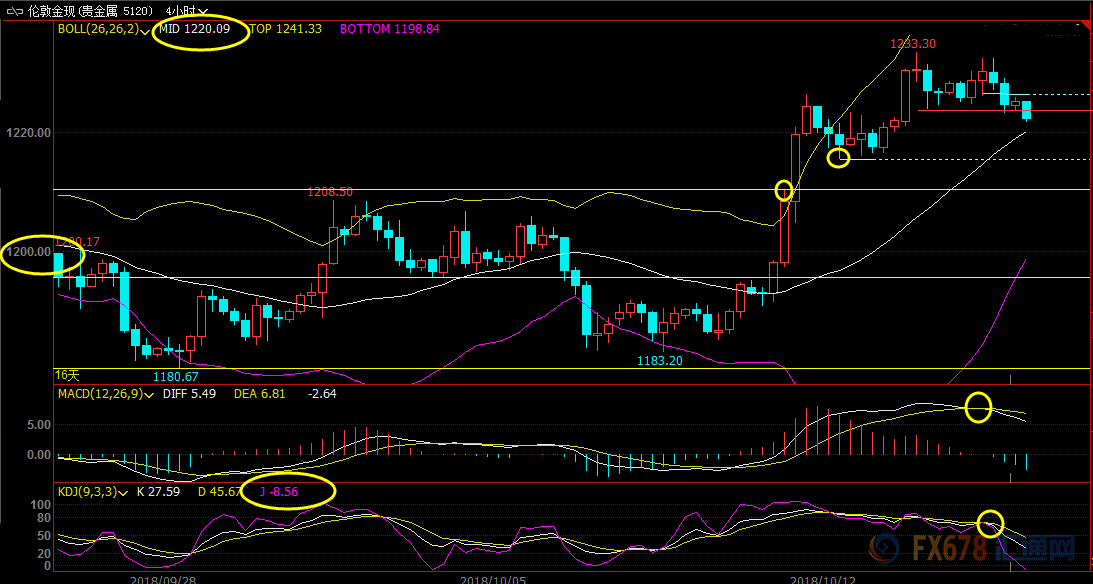Image resolution: width=1093 pixels, height=584 pixels.
Task: Click the chain link icon beside 伦敦金现
Action: click(x=15, y=10)
